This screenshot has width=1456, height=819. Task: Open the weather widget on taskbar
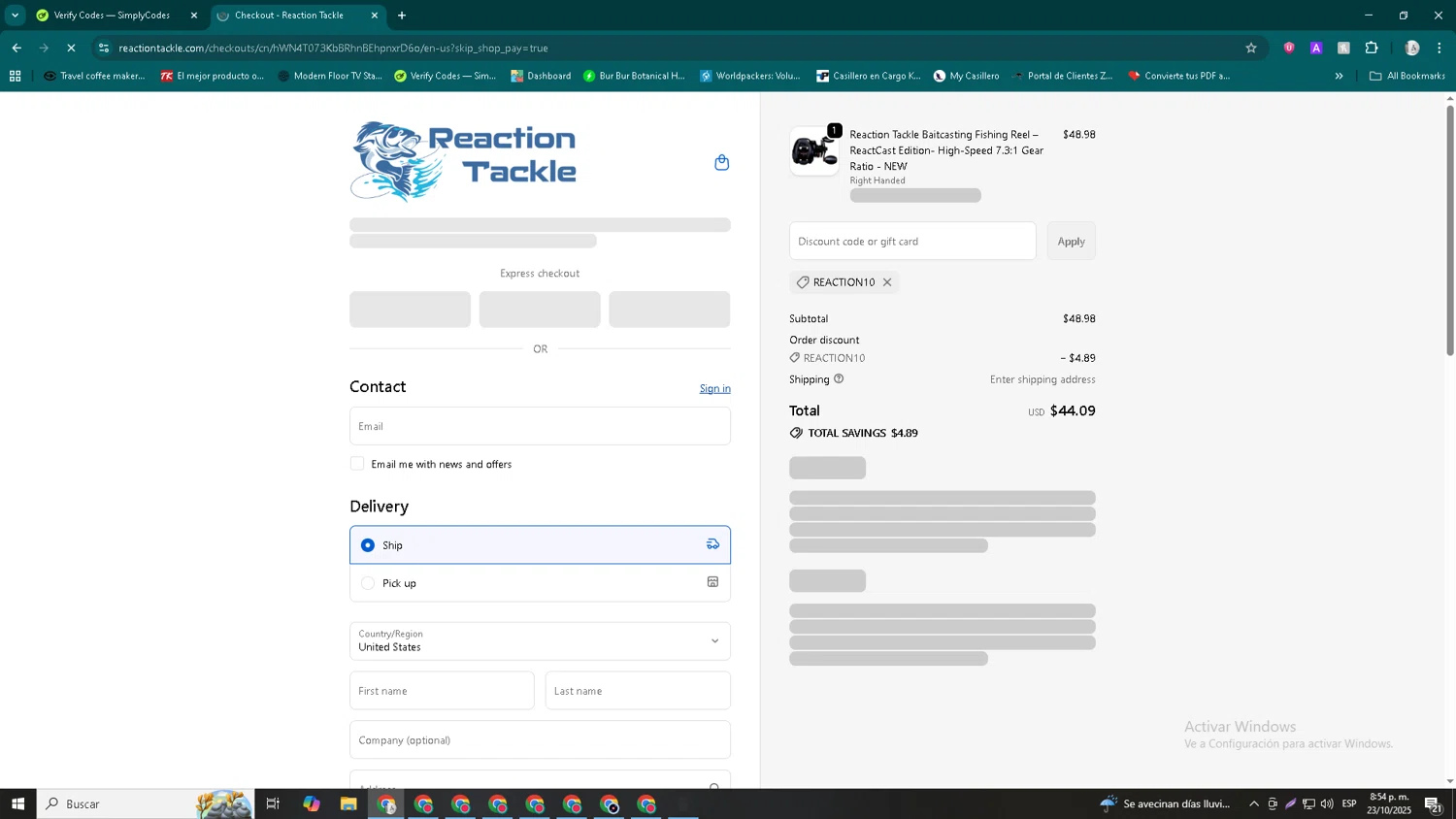click(x=1165, y=803)
